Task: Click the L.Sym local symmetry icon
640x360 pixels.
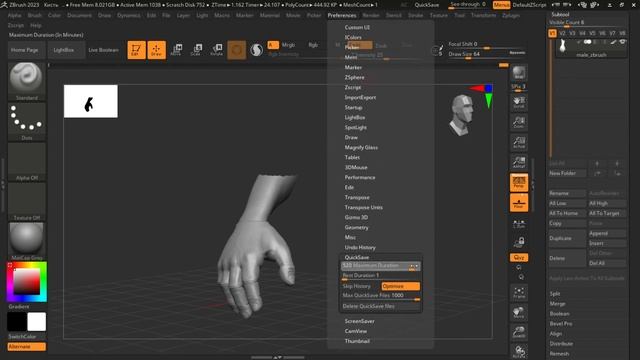Action: tap(519, 224)
